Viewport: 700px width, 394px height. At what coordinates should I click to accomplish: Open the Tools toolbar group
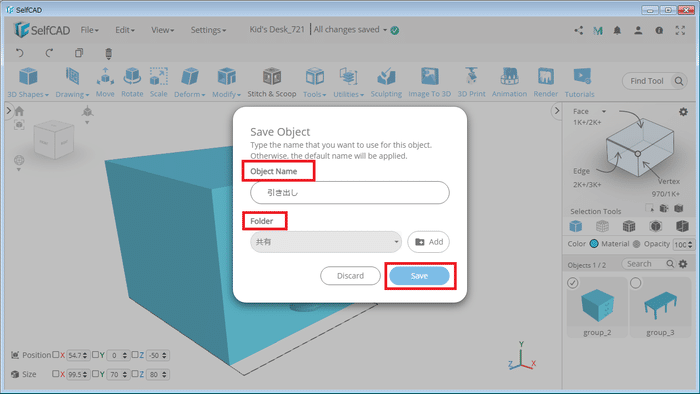point(315,83)
